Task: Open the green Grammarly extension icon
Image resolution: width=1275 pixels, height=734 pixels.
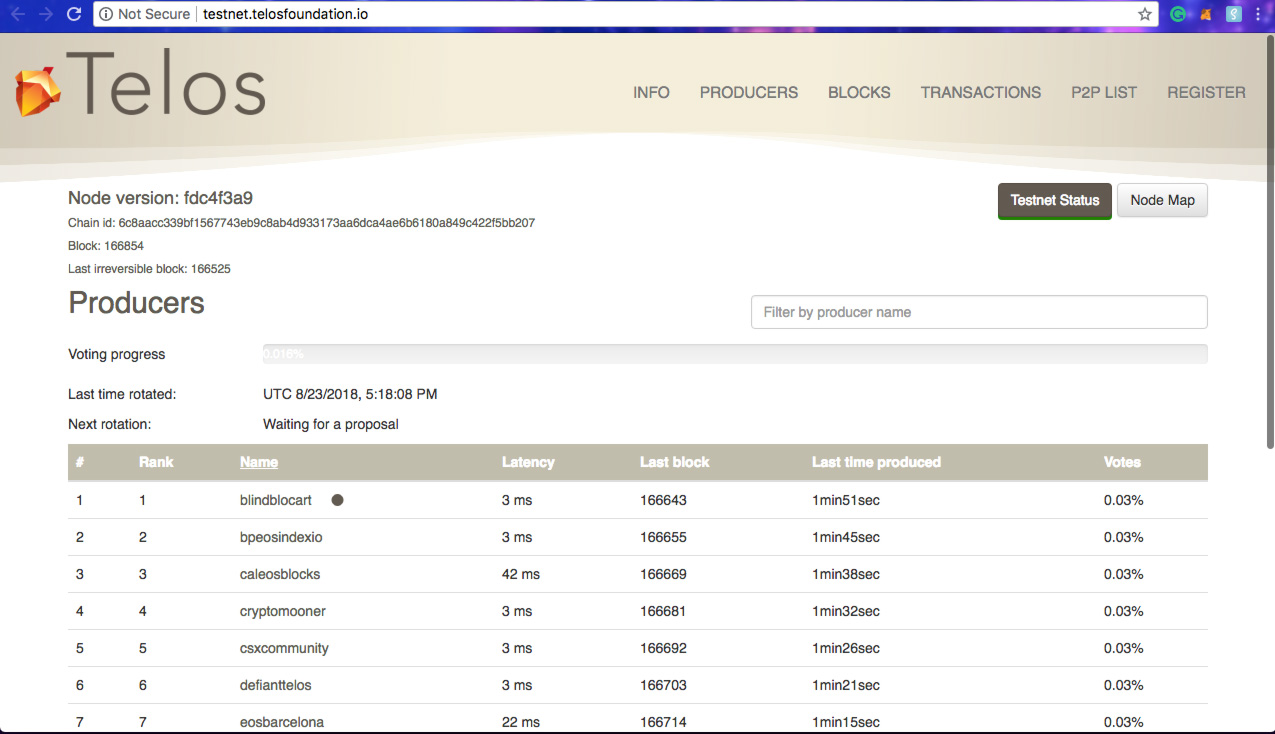Action: tap(1179, 14)
